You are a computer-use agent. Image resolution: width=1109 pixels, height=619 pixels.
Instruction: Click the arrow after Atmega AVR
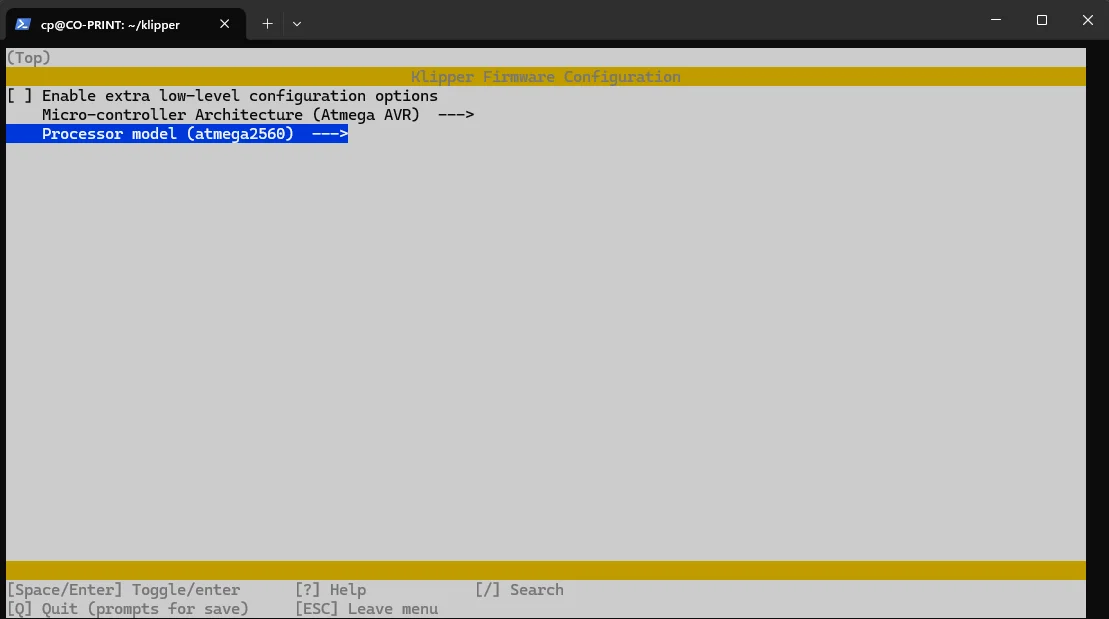click(456, 115)
